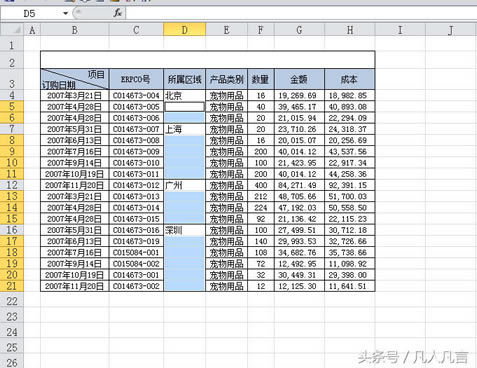Click the merged title cell in row 2
The image size is (477, 368).
pos(208,60)
